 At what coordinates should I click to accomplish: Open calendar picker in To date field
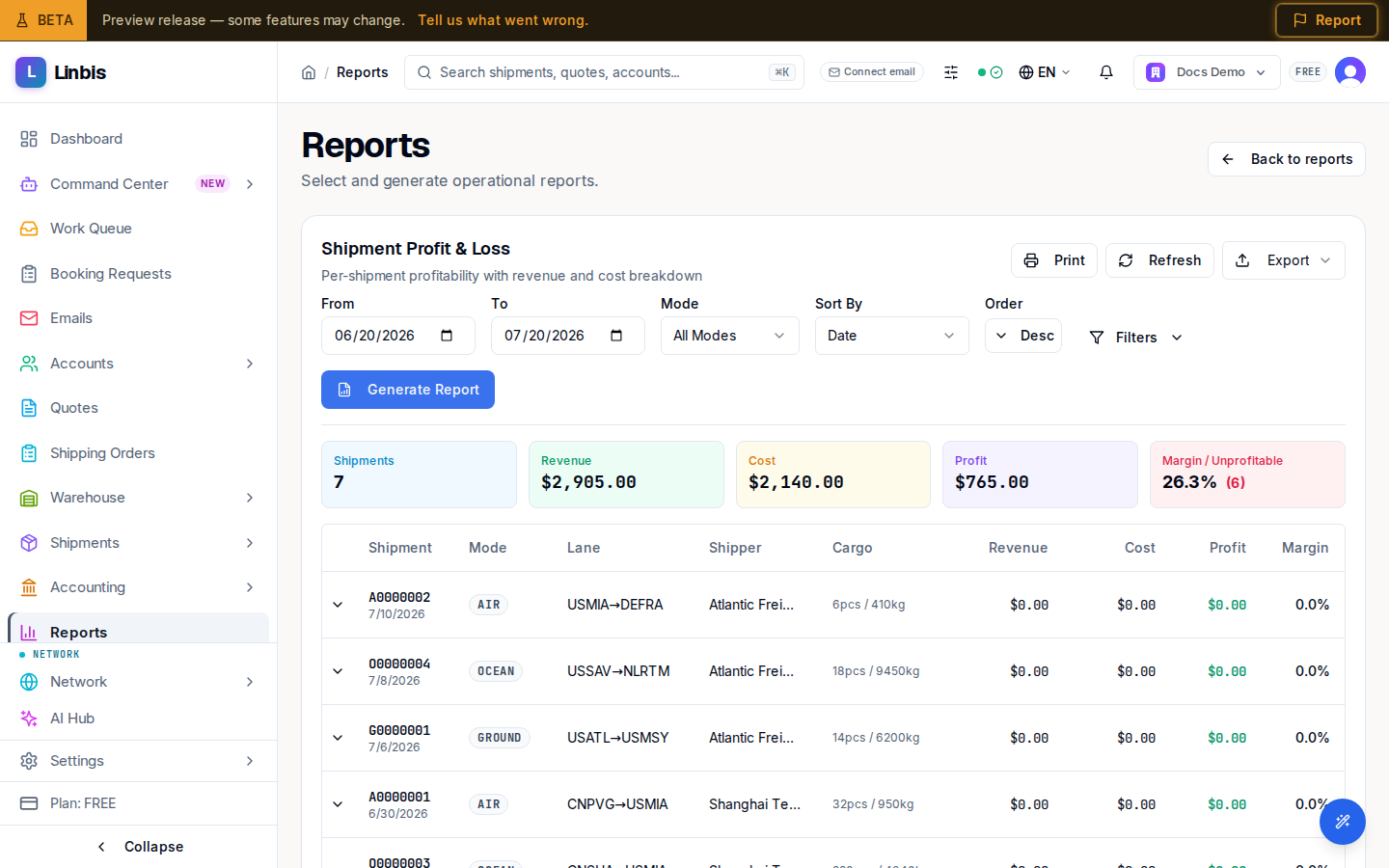point(616,336)
